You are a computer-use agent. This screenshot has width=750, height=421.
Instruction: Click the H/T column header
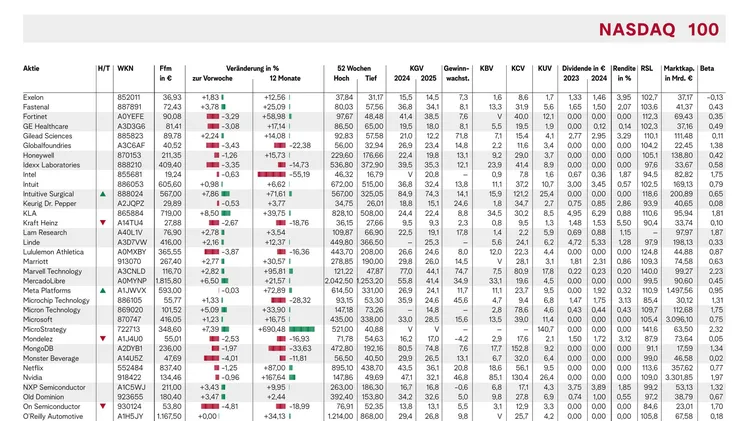[104, 68]
